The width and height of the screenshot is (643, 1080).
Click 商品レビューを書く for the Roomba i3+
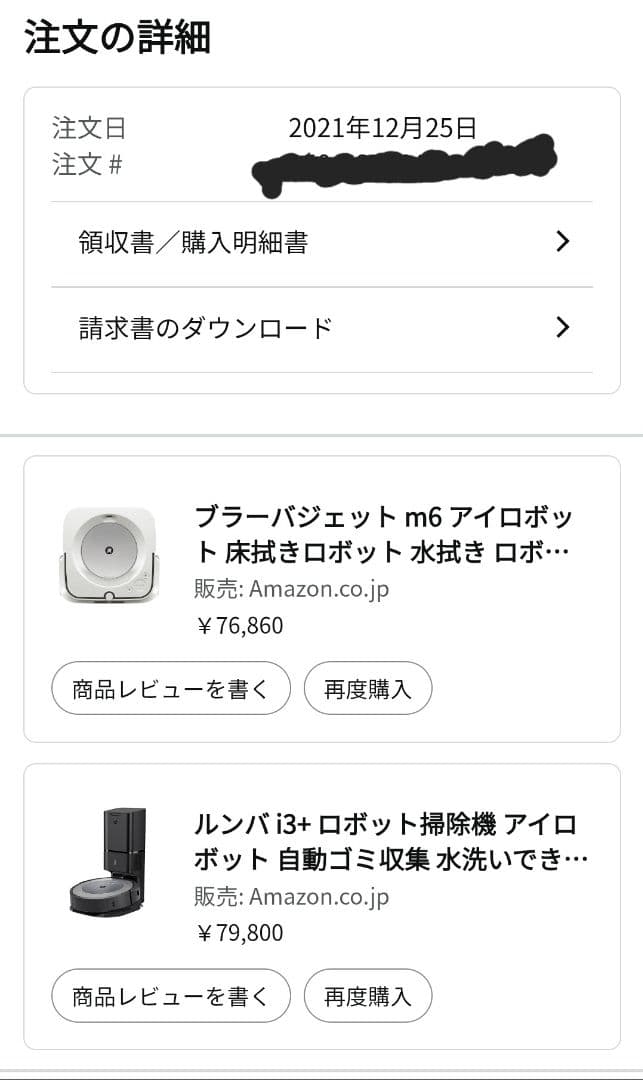coord(171,995)
